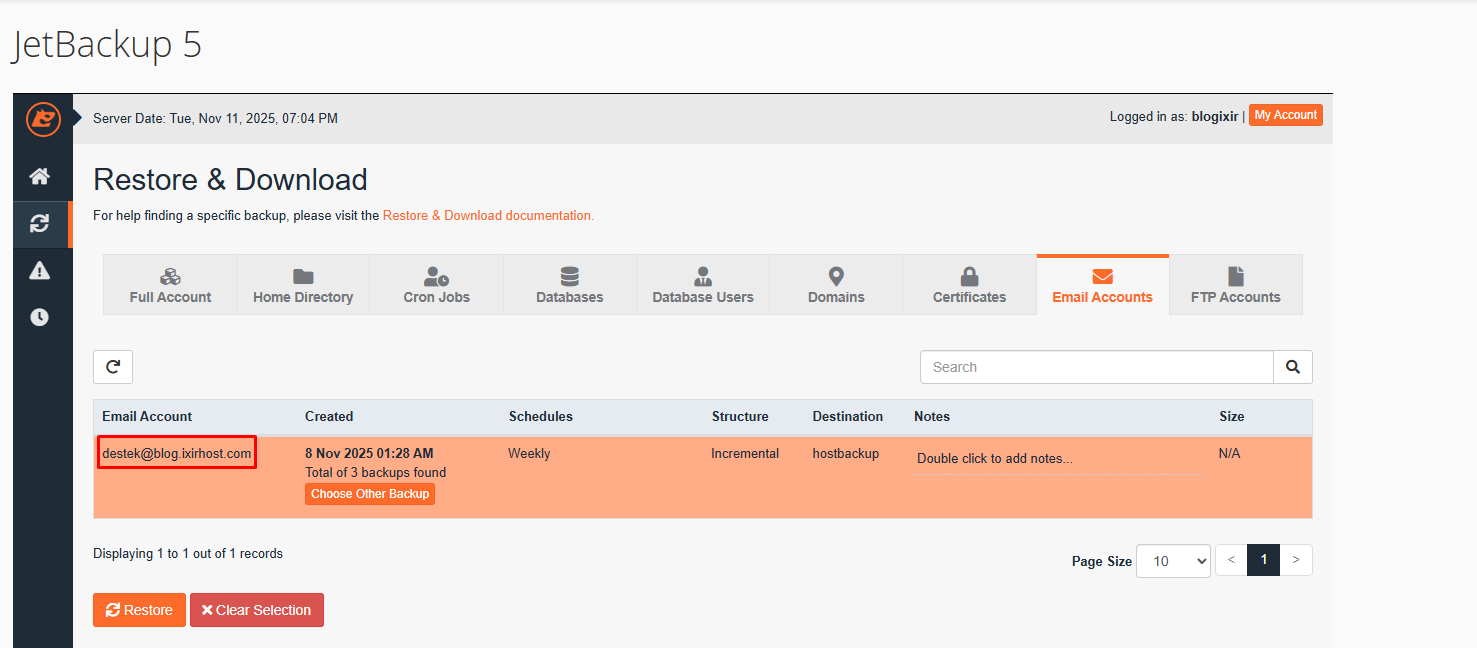This screenshot has width=1477, height=648.
Task: Open Restore & Download documentation link
Action: tap(488, 215)
